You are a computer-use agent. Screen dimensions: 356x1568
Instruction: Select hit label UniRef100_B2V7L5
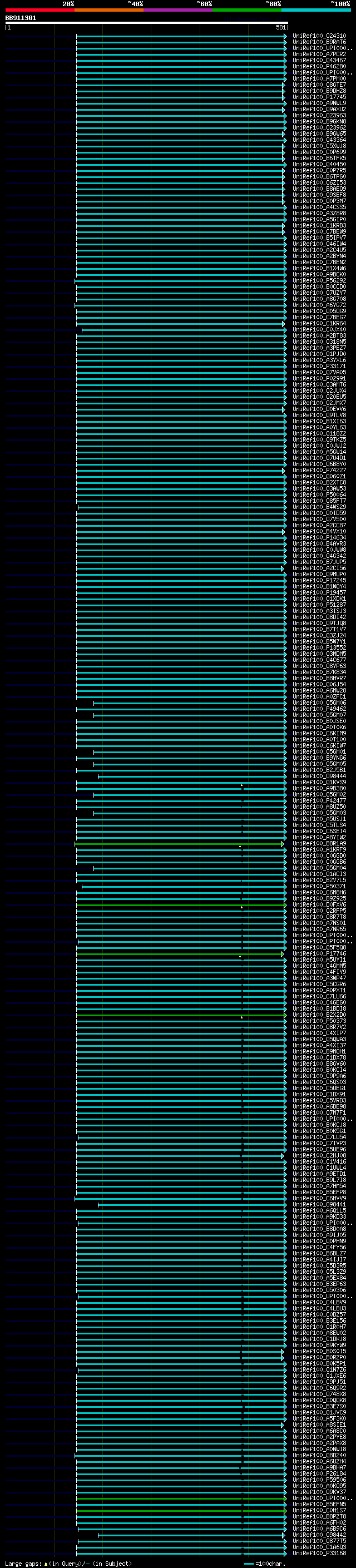pos(319,880)
